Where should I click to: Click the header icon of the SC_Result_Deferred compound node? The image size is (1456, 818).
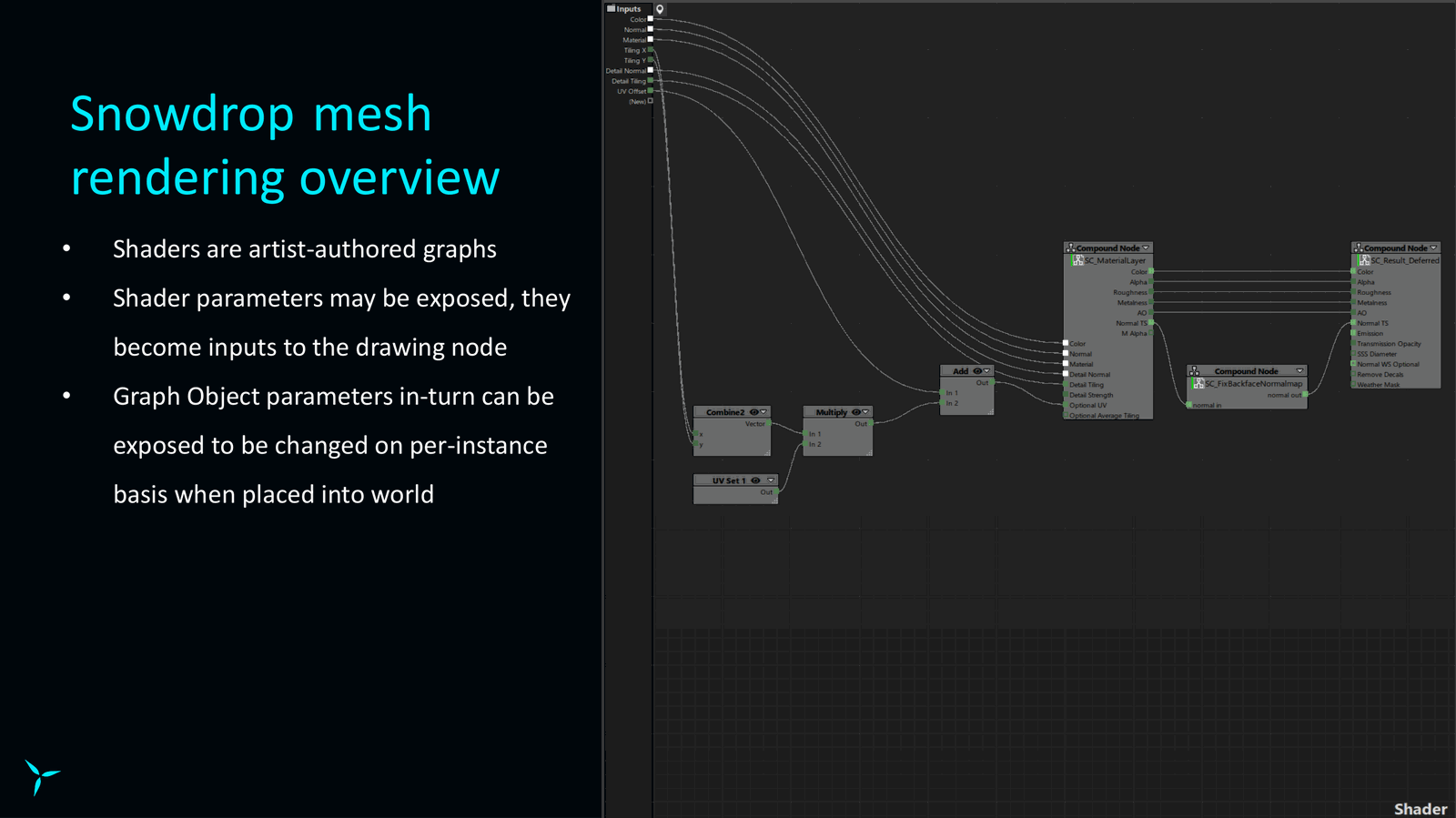(1359, 247)
